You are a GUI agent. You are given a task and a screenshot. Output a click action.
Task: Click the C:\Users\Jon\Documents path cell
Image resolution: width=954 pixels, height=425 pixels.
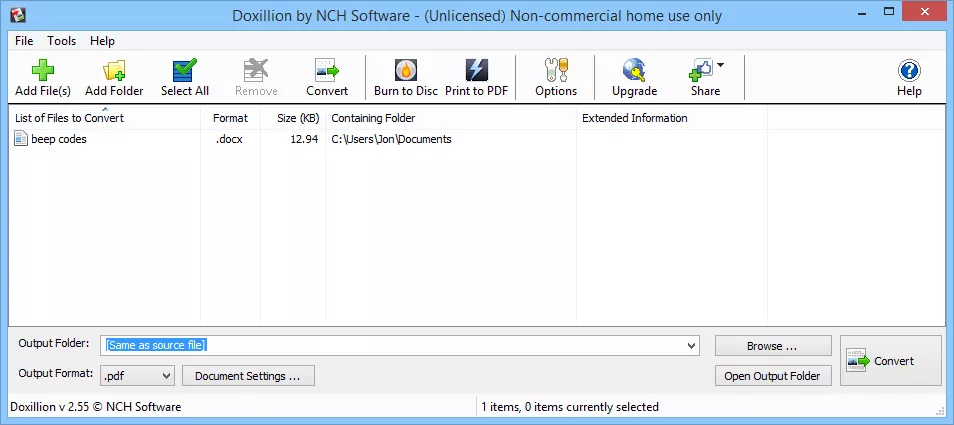point(391,139)
